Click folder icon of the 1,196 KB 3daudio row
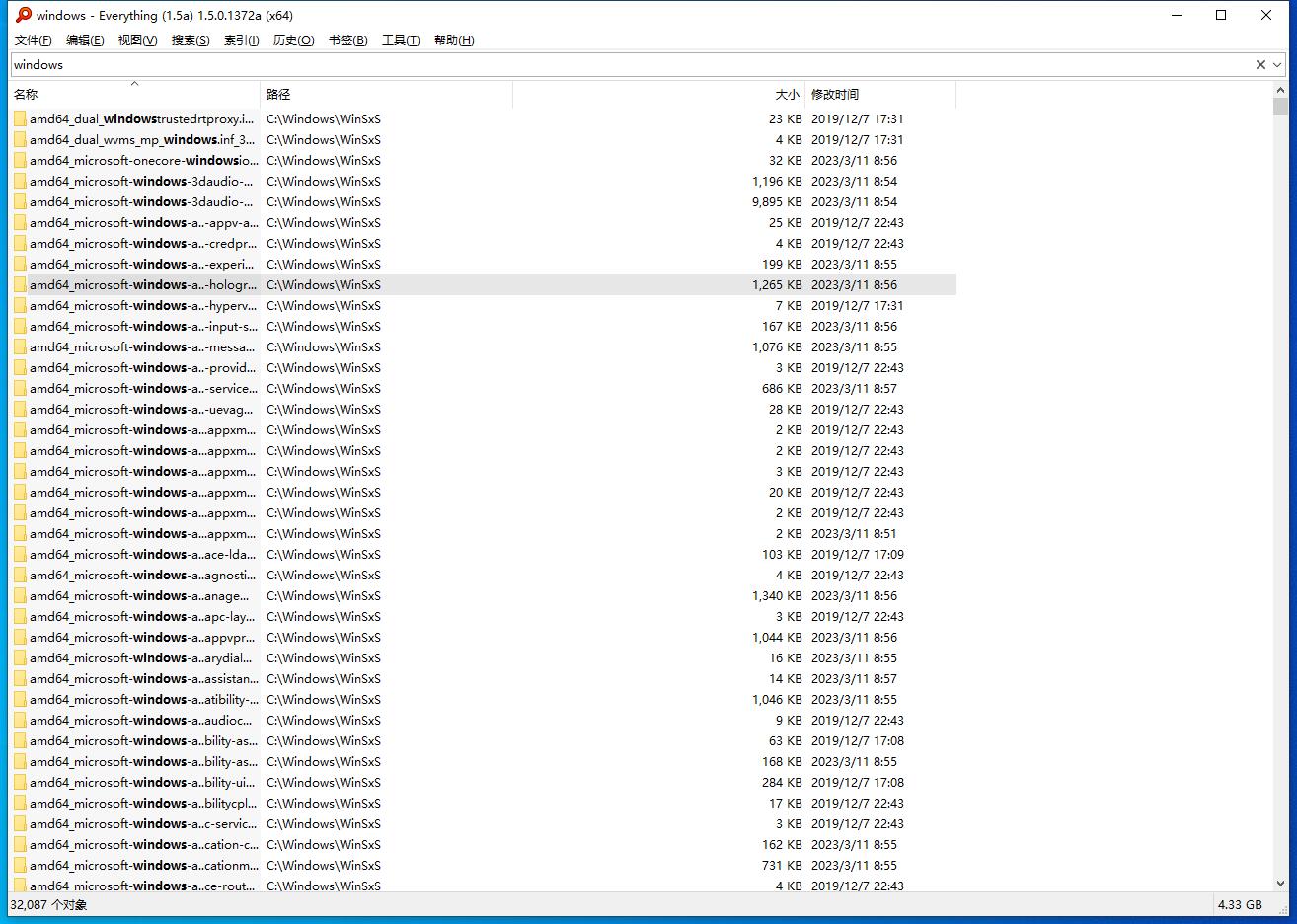The width and height of the screenshot is (1297, 924). pos(20,181)
